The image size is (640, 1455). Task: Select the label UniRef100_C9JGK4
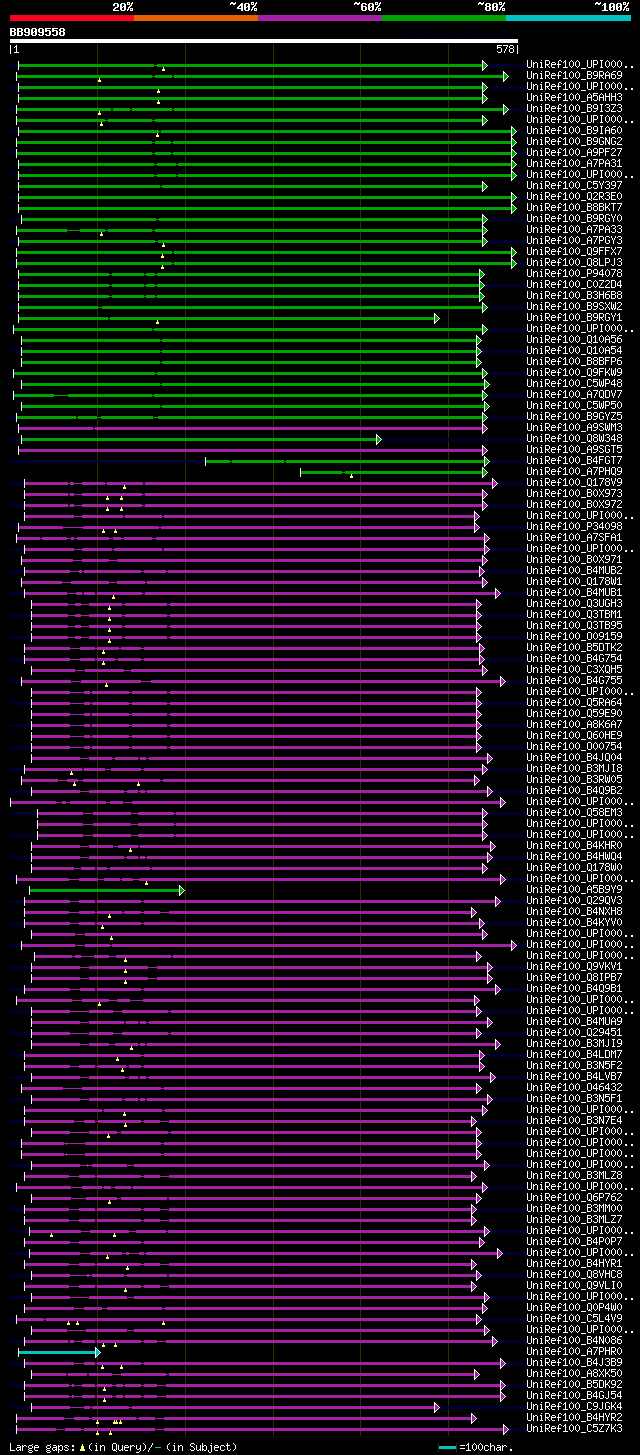[574, 1406]
